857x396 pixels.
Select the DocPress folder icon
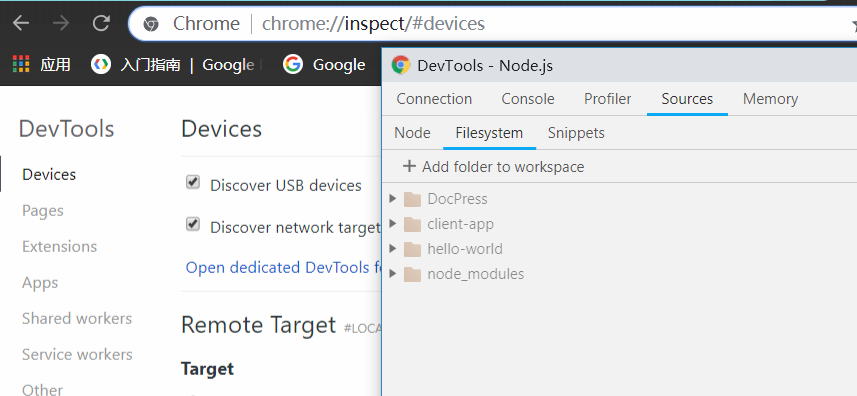click(x=412, y=199)
